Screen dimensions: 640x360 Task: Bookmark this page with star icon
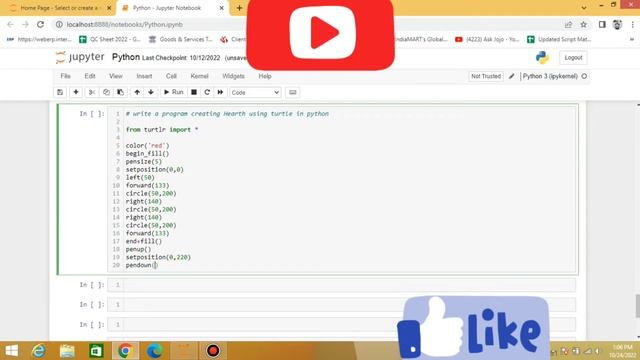click(x=584, y=24)
